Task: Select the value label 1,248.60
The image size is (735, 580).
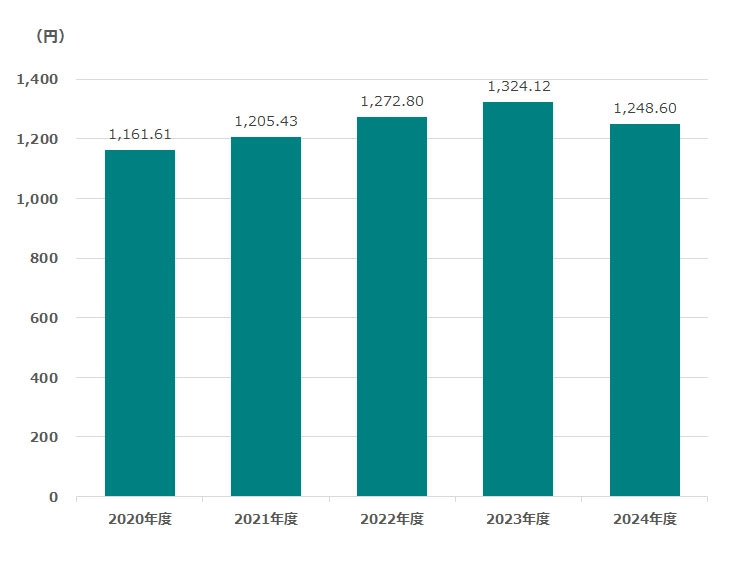Action: (645, 108)
